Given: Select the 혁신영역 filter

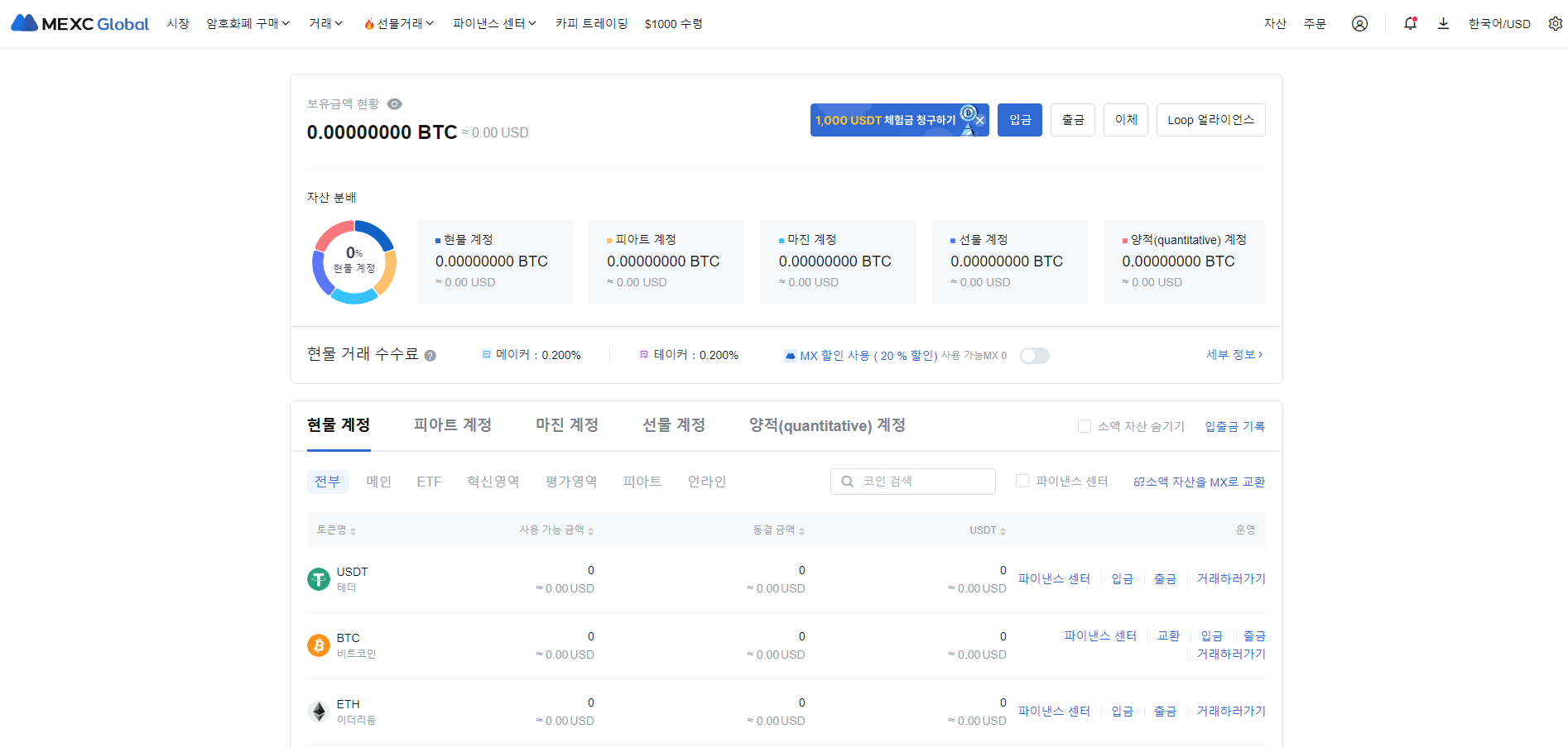Looking at the screenshot, I should click(x=493, y=482).
